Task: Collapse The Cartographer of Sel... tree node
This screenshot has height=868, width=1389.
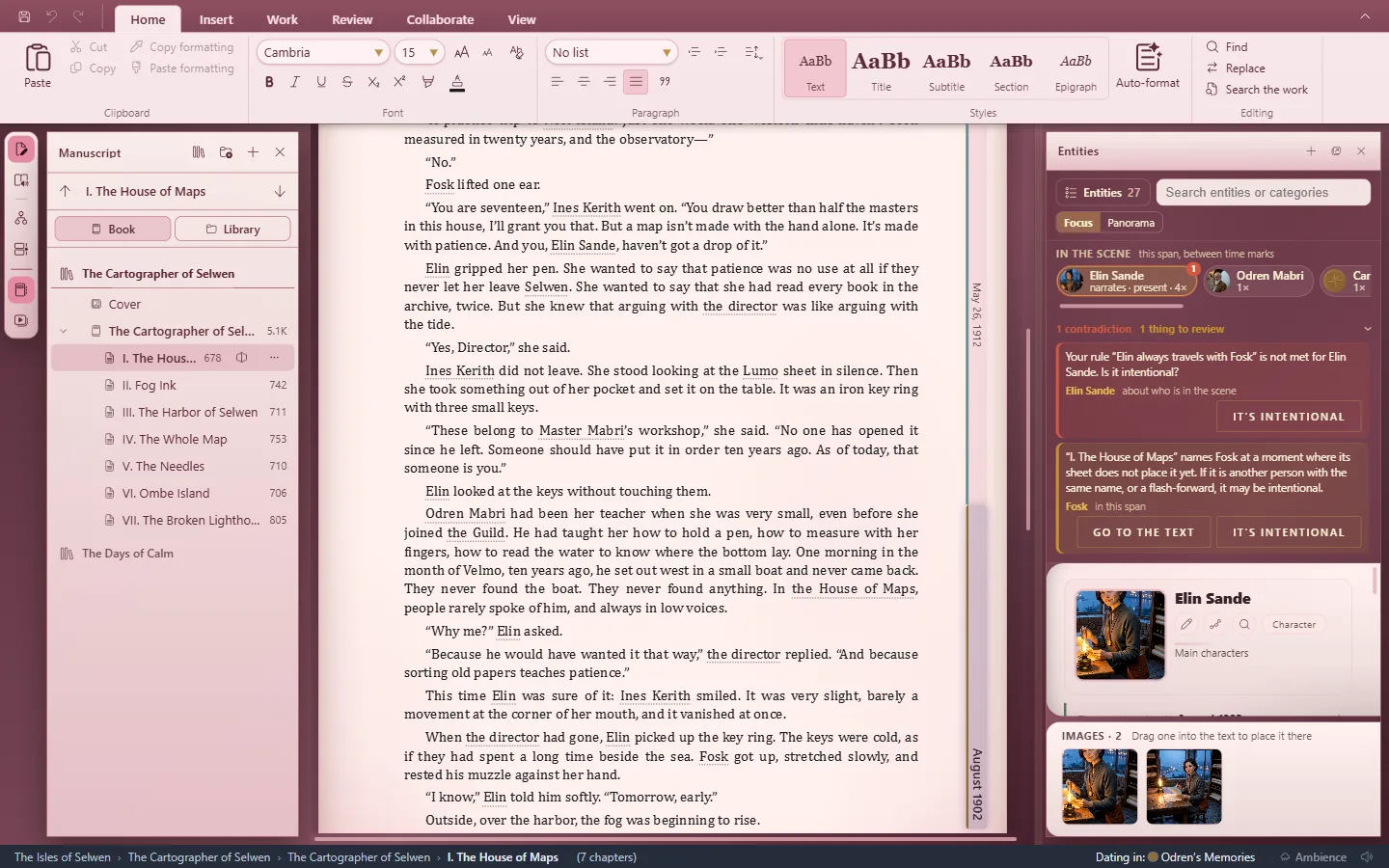Action: click(64, 331)
